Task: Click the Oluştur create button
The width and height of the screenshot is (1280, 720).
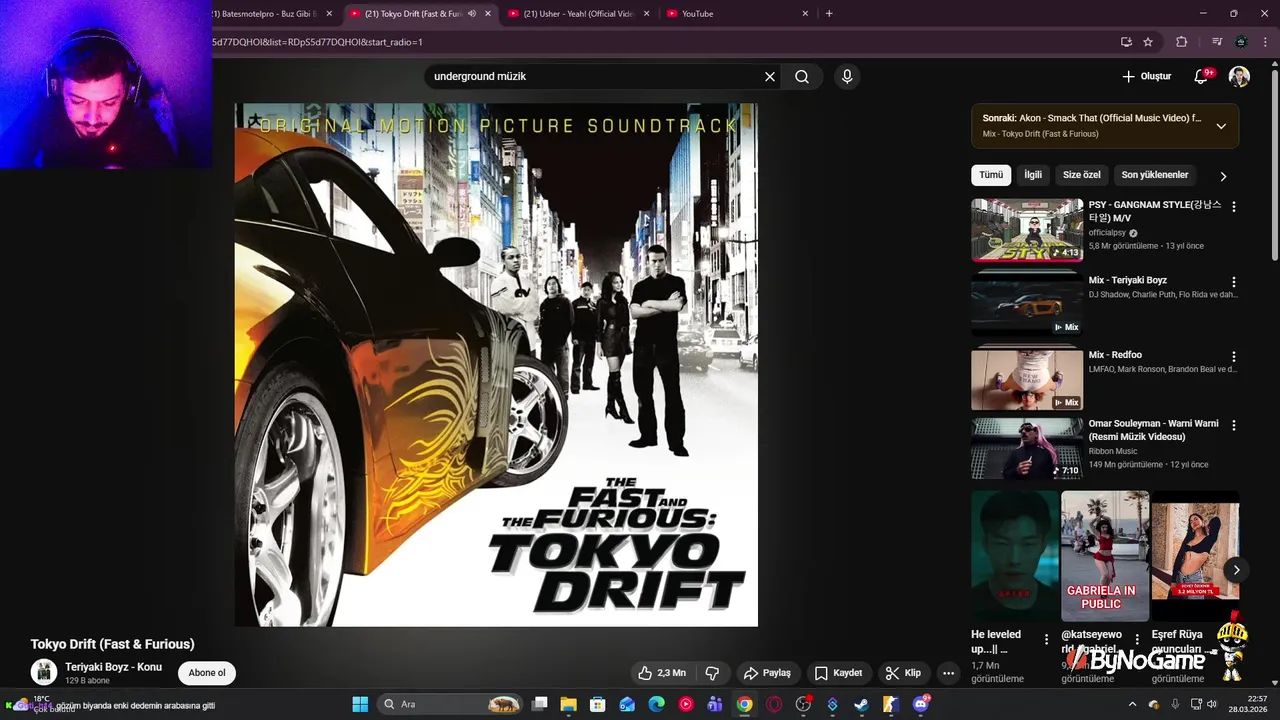Action: click(x=1146, y=76)
